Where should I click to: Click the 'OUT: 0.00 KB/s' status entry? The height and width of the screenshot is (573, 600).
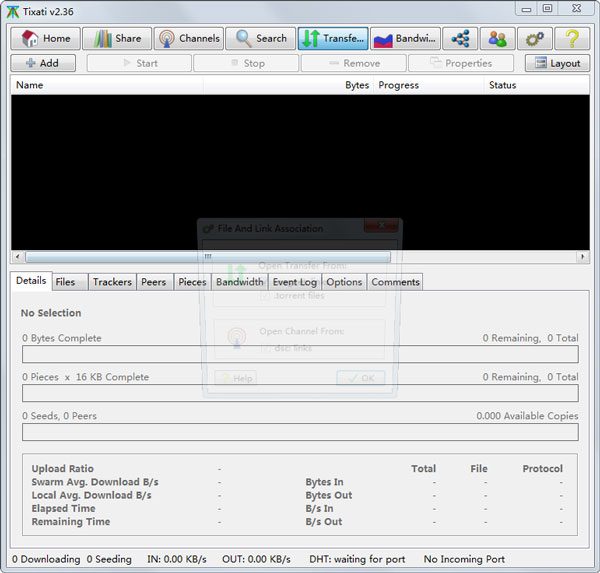(x=256, y=559)
